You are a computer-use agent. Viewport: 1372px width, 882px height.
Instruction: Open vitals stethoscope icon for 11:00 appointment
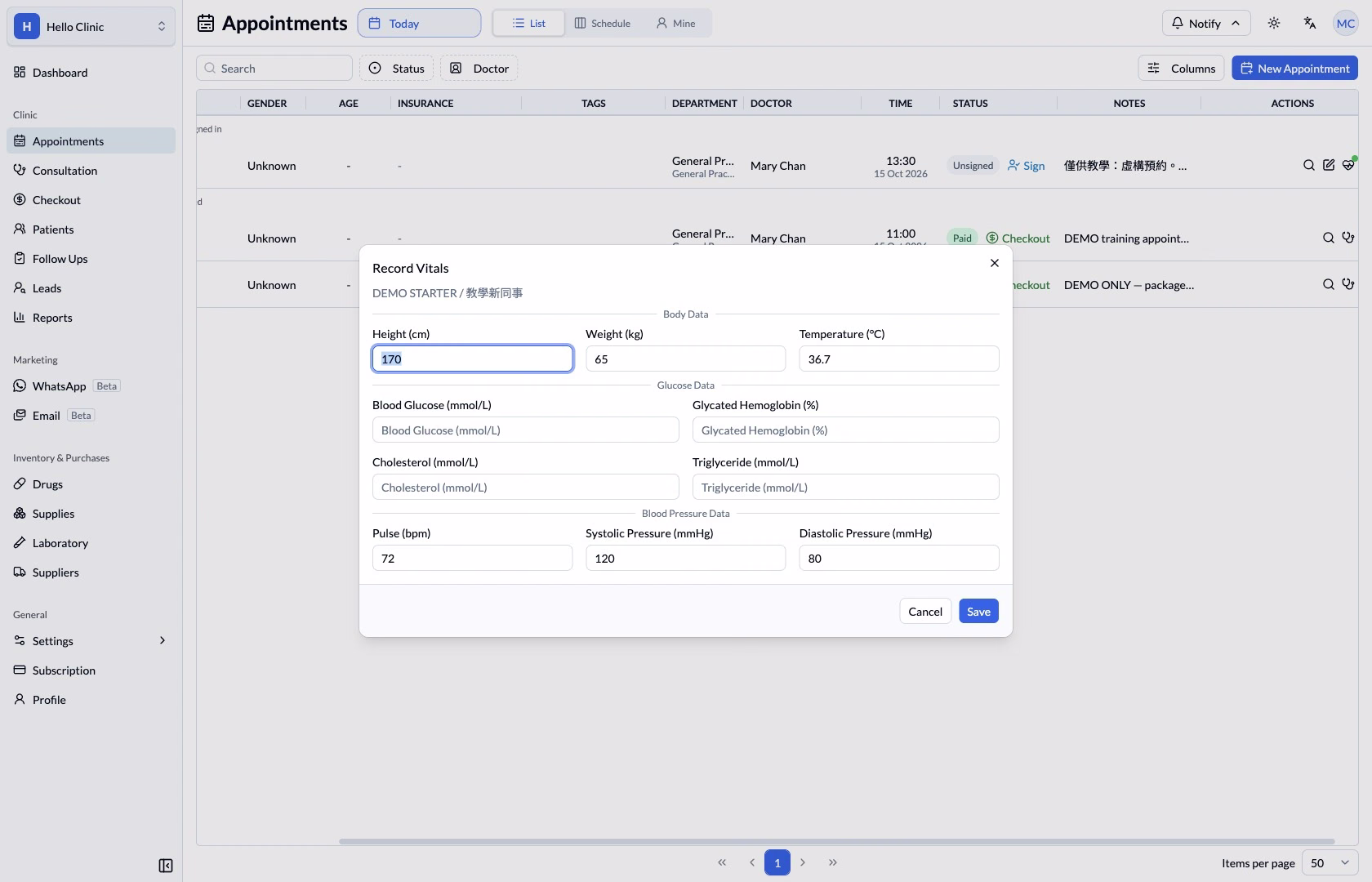point(1348,238)
